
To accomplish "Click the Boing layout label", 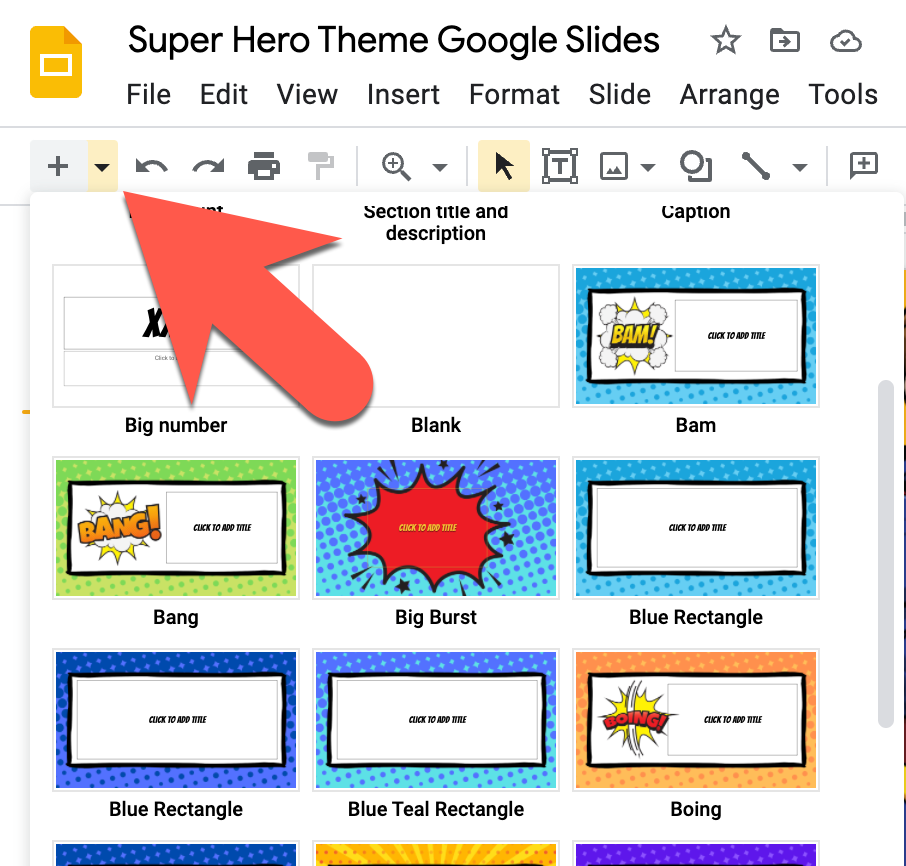I will pyautogui.click(x=696, y=810).
